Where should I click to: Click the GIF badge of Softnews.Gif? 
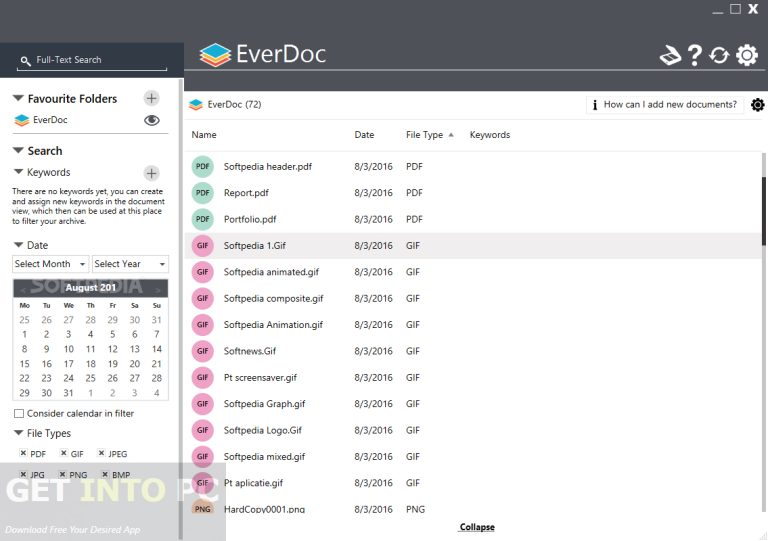[x=202, y=351]
